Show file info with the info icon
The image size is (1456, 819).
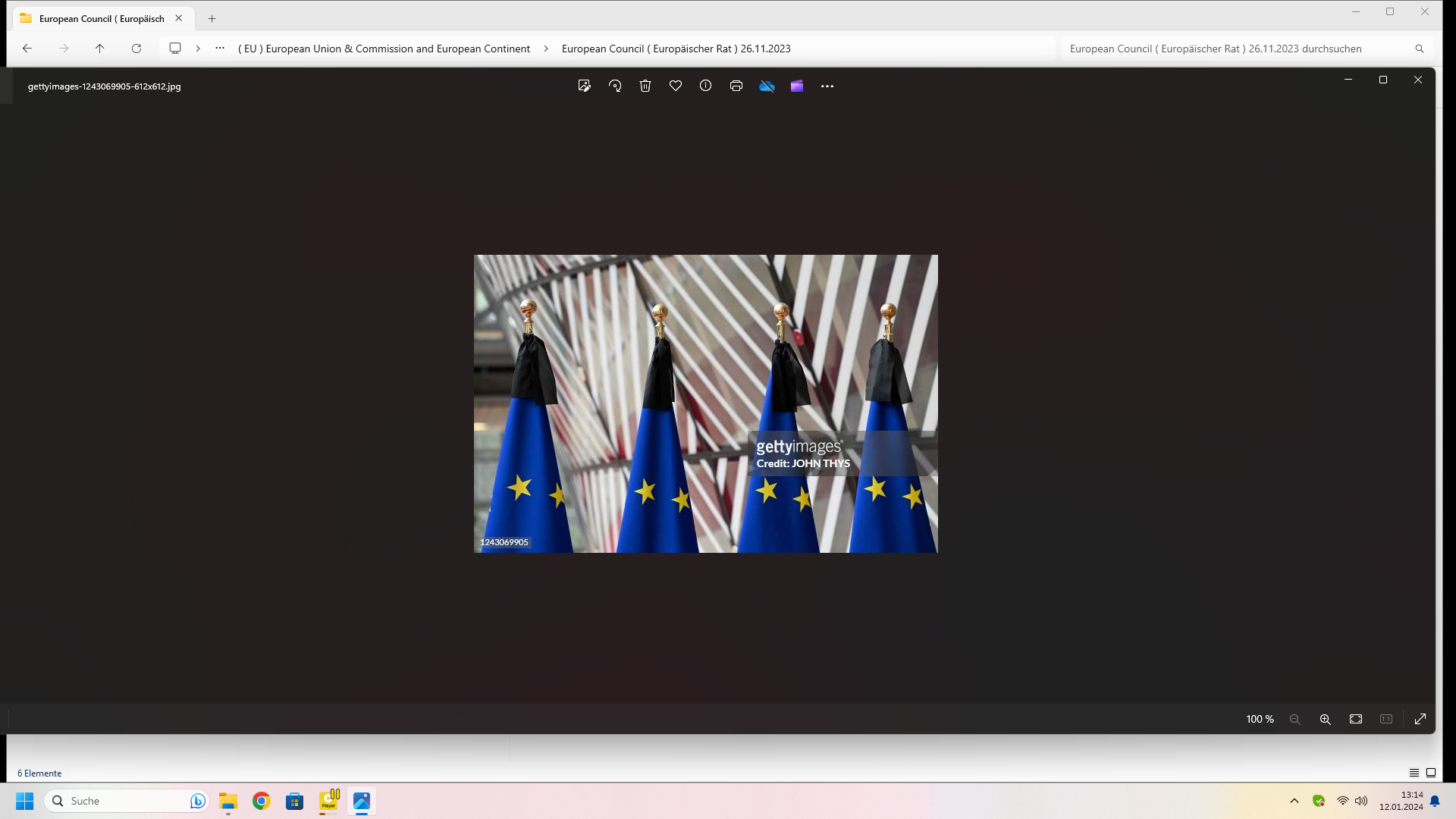tap(706, 86)
